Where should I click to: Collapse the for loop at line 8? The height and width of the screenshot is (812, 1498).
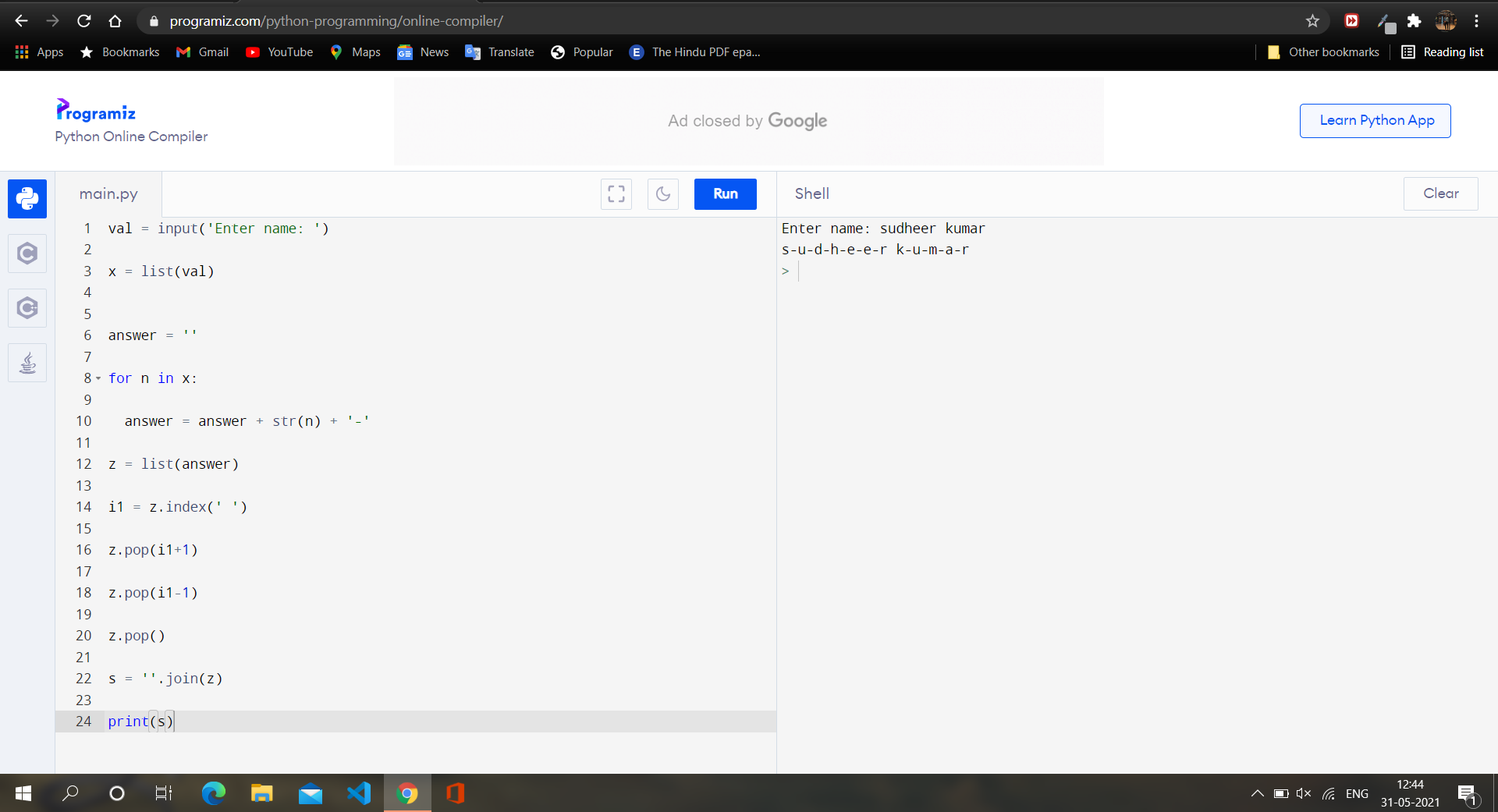coord(98,378)
